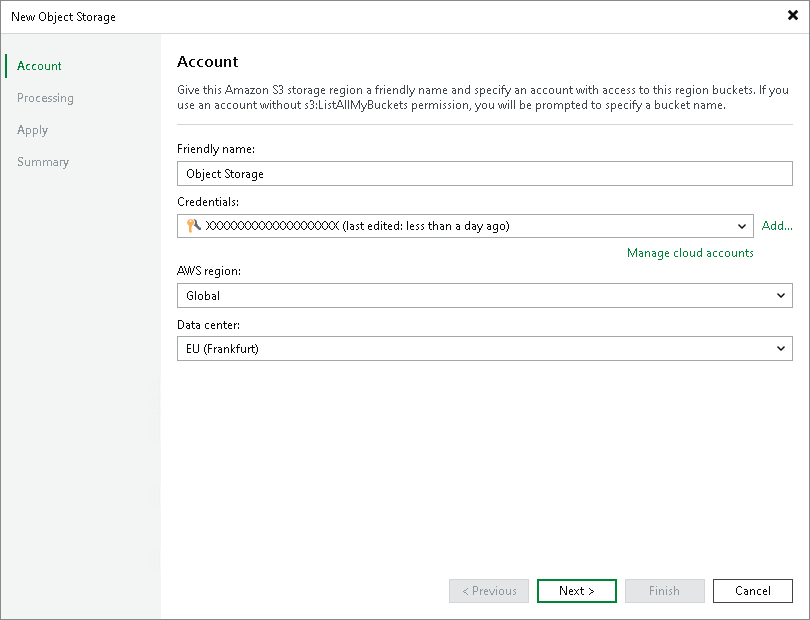Open the Credentials dropdown arrow
Screen dimensions: 810x620
pos(742,226)
